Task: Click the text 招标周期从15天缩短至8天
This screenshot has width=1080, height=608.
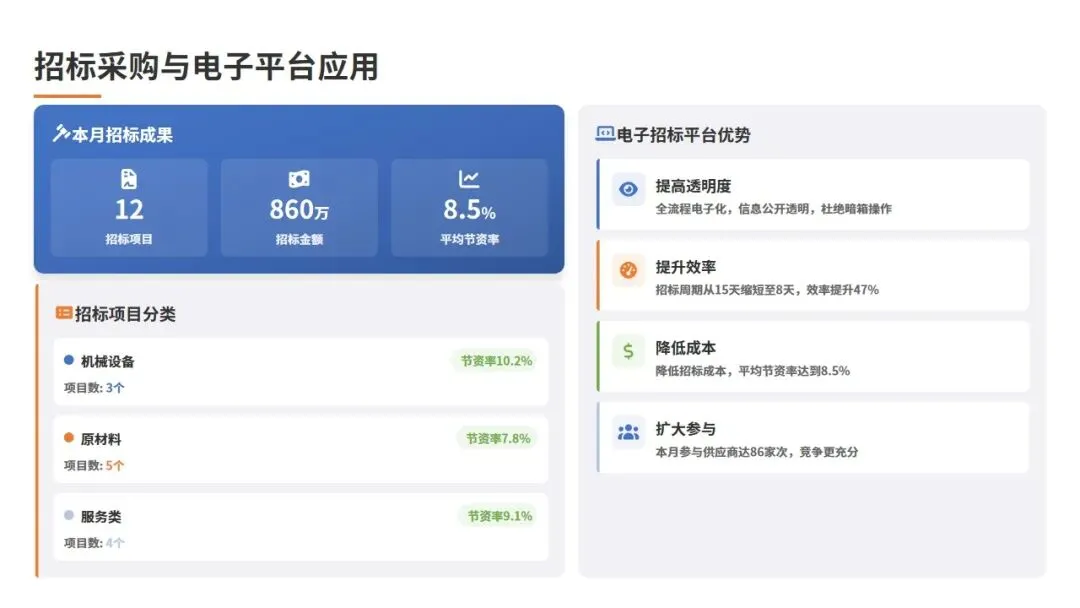Action: point(725,290)
